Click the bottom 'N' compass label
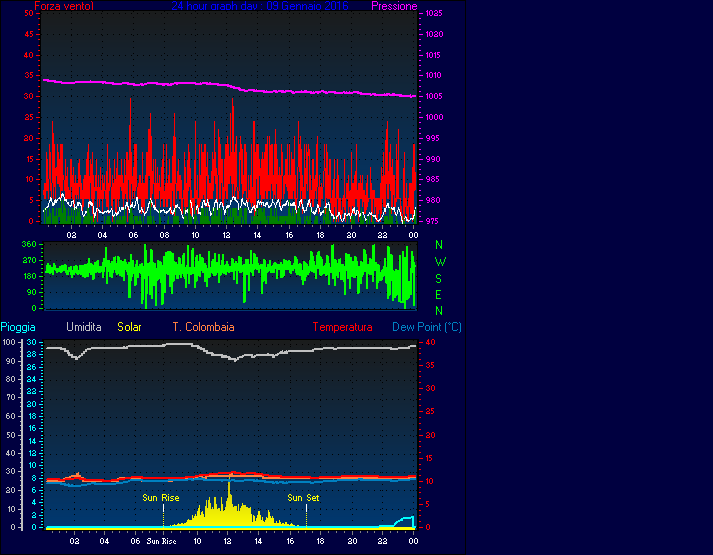 [439, 311]
